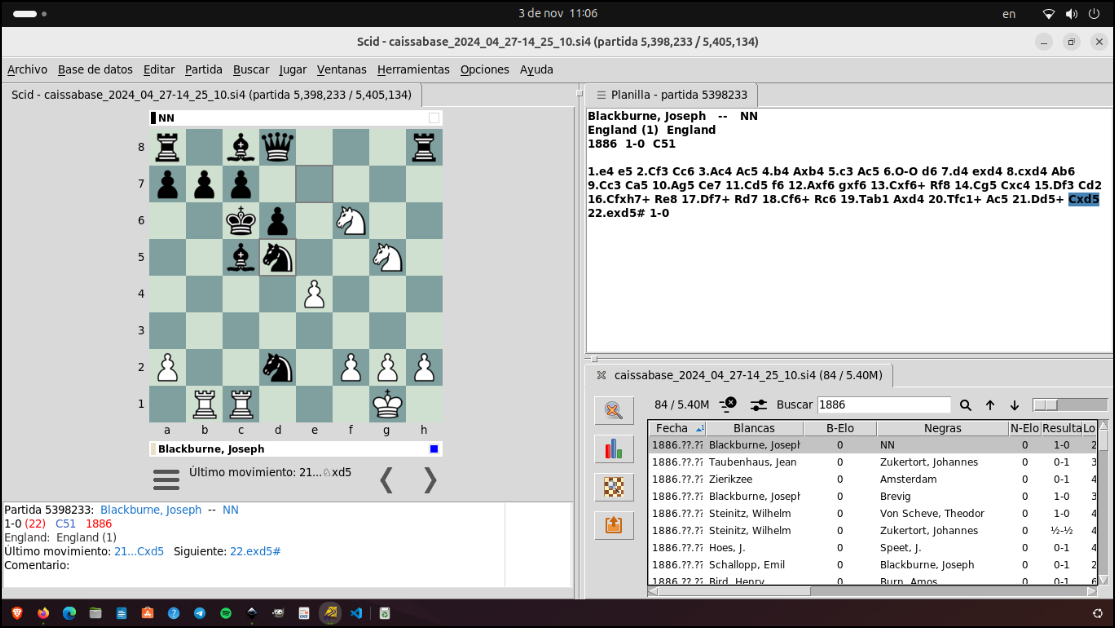Click the magnifier beside Buscar field
1115x628 pixels.
965,405
